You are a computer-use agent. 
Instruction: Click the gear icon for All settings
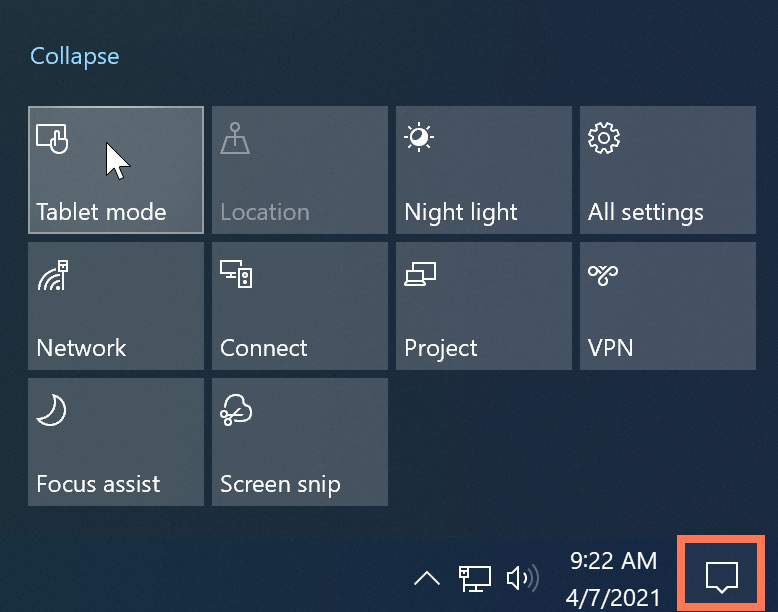tap(603, 139)
